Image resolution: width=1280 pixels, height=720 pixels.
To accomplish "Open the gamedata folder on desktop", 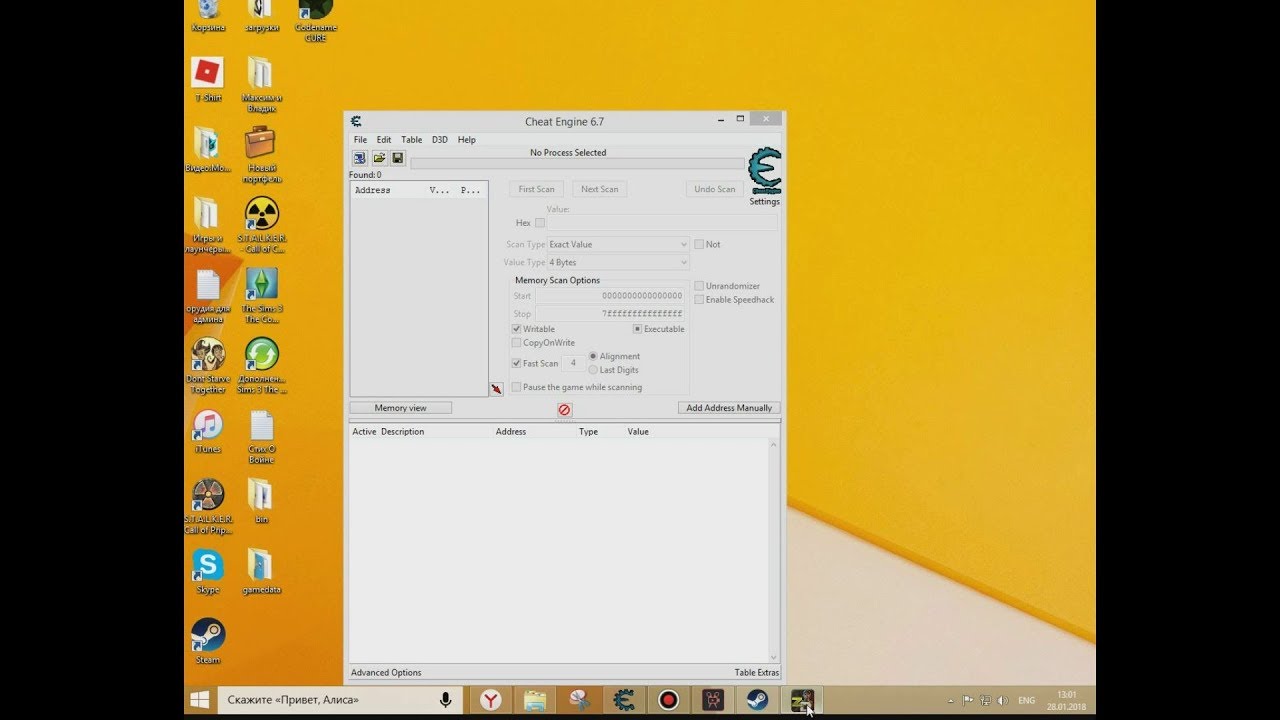I will tap(261, 572).
